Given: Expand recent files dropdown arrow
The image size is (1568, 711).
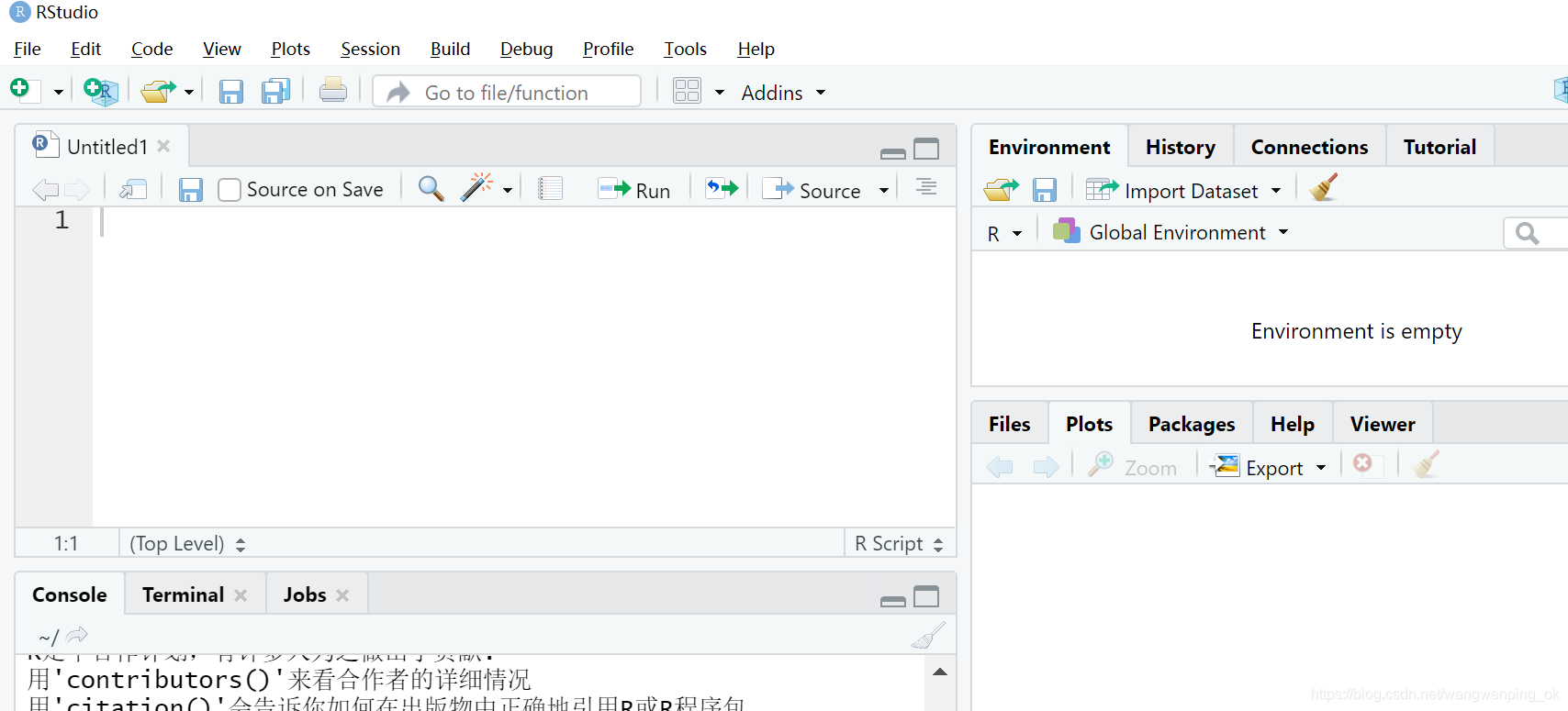Looking at the screenshot, I should (189, 92).
